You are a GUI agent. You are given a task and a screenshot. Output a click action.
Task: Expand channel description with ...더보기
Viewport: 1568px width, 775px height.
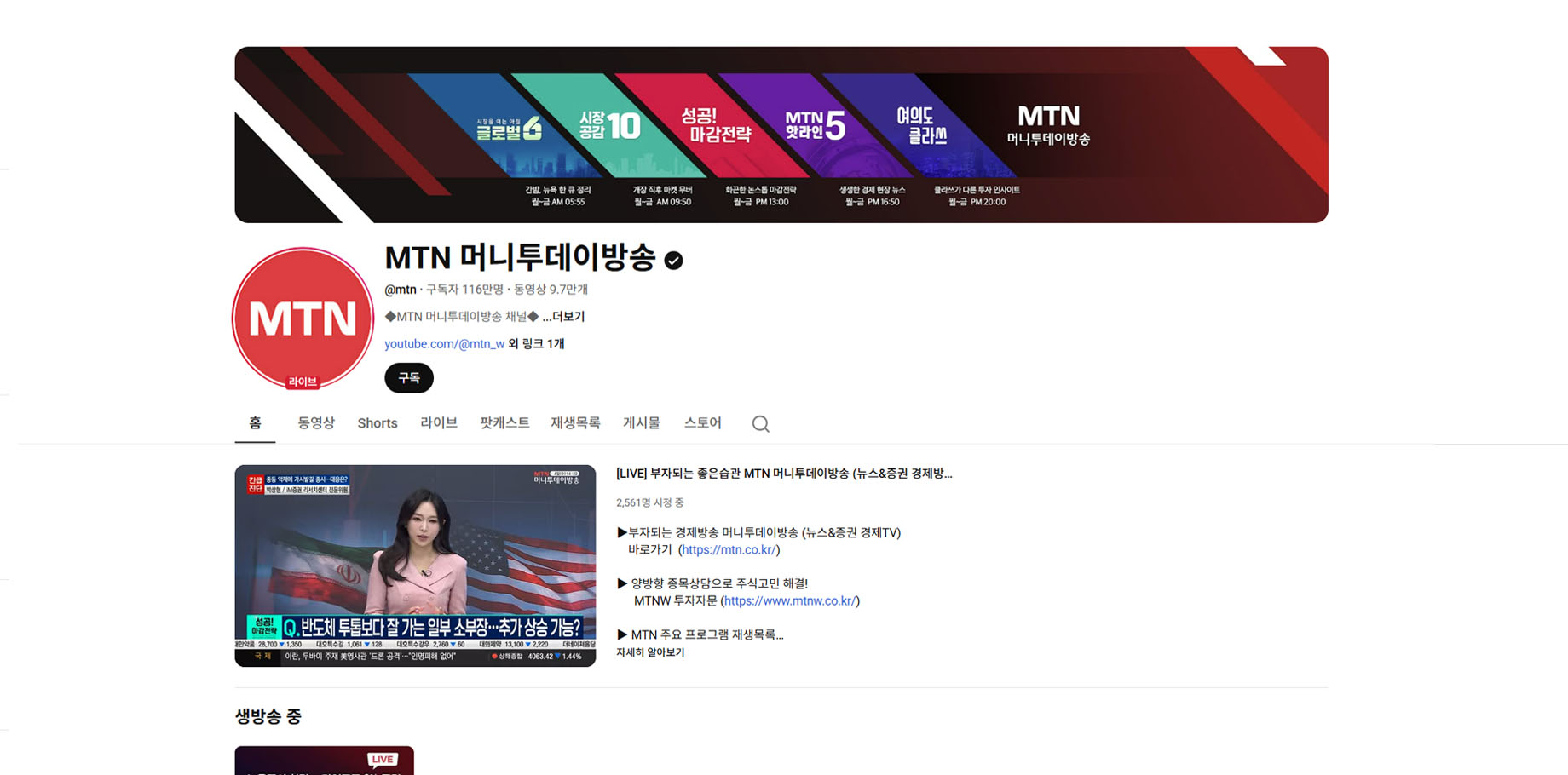[563, 317]
